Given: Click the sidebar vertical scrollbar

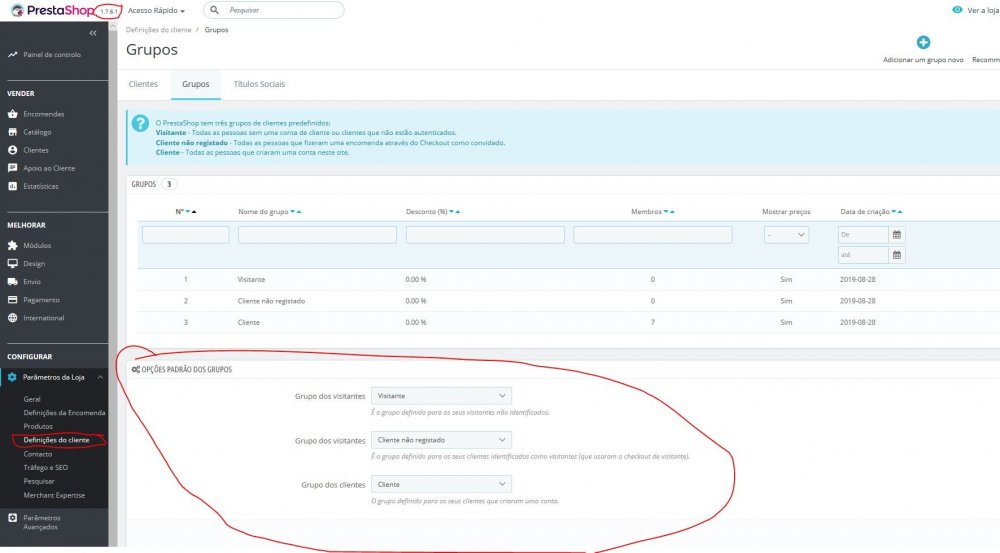Looking at the screenshot, I should click(x=113, y=284).
